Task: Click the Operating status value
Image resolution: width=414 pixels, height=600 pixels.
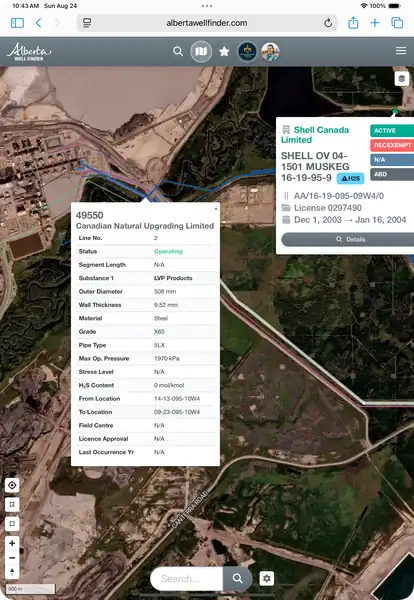Action: (168, 251)
